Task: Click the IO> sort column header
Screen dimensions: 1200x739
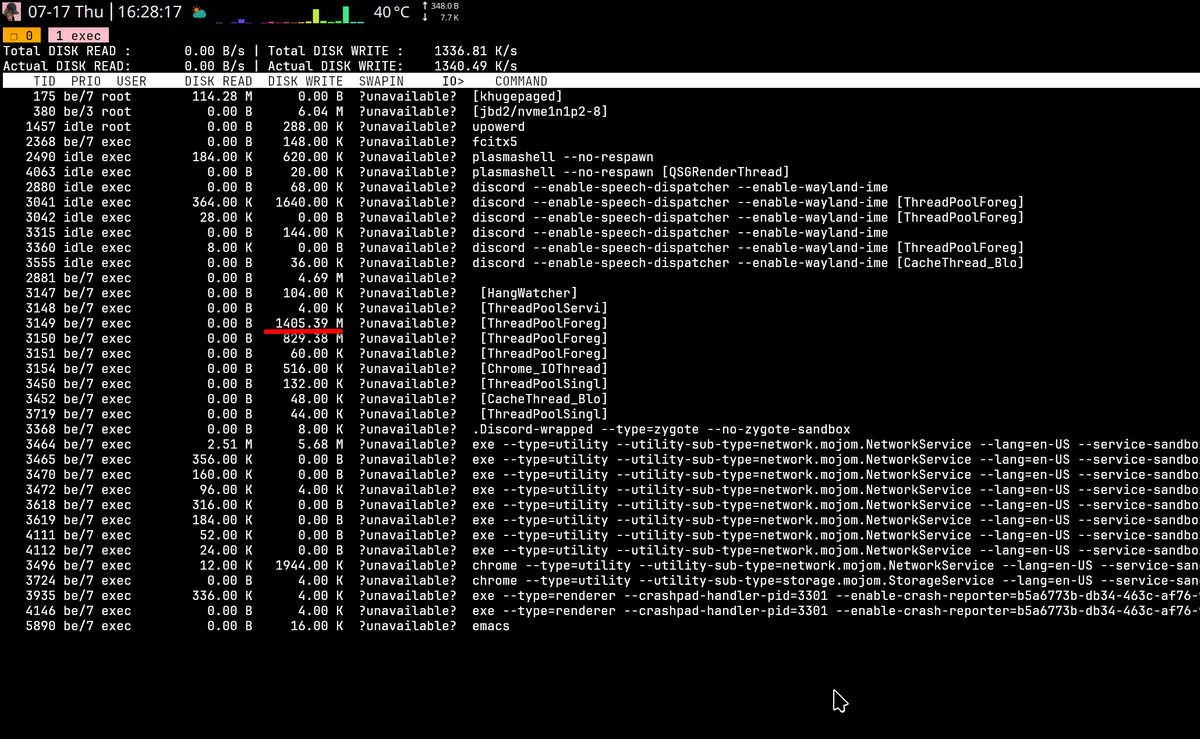Action: [453, 81]
